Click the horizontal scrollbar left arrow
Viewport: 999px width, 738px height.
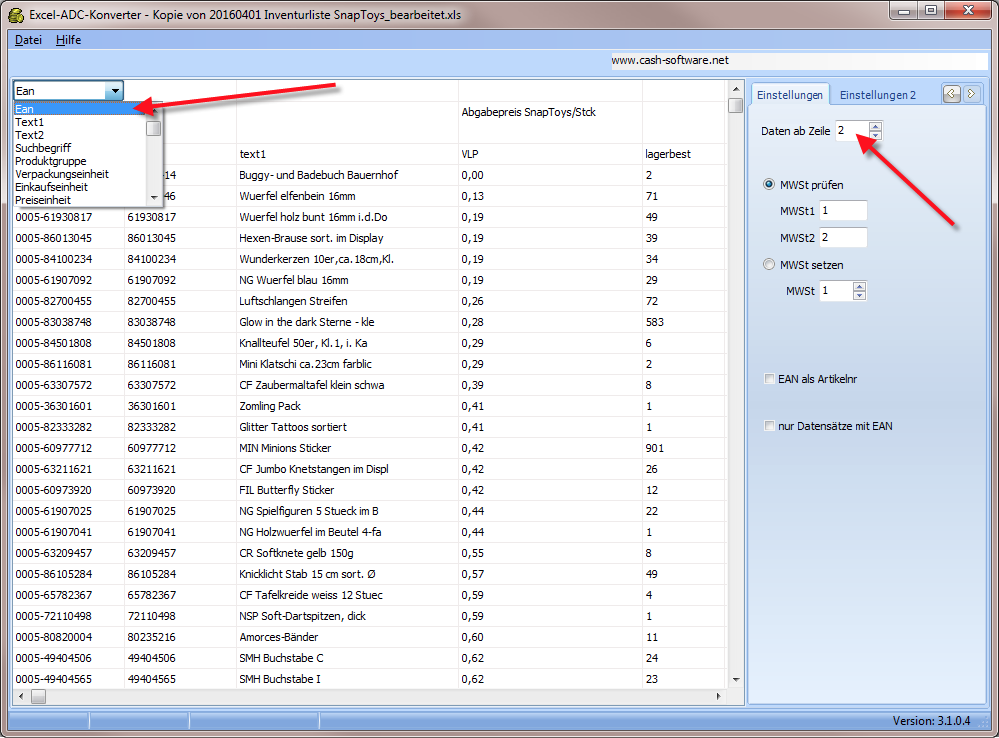pyautogui.click(x=21, y=697)
